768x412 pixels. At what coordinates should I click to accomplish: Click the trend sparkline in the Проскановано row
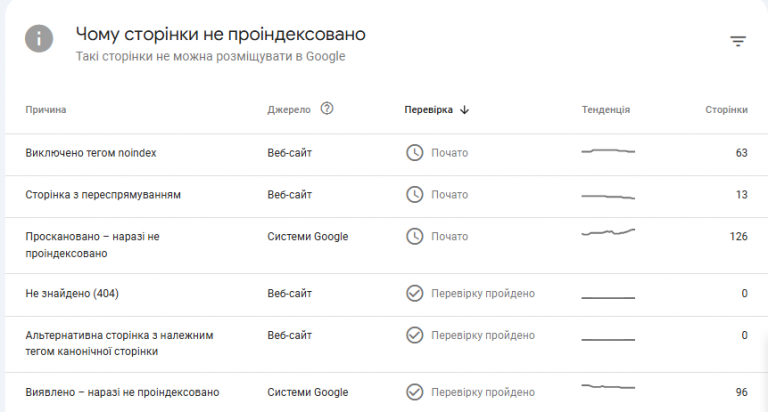pyautogui.click(x=608, y=232)
